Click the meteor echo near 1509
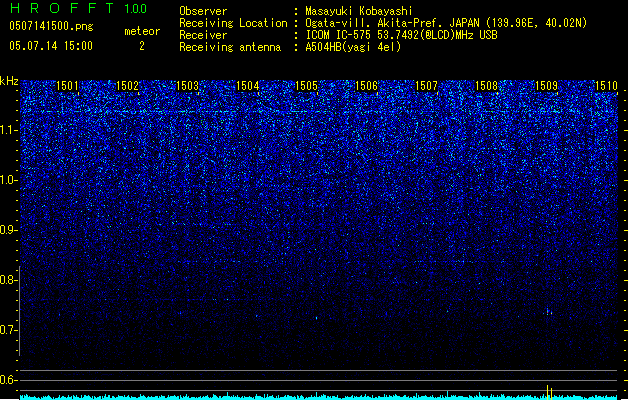 coord(548,312)
